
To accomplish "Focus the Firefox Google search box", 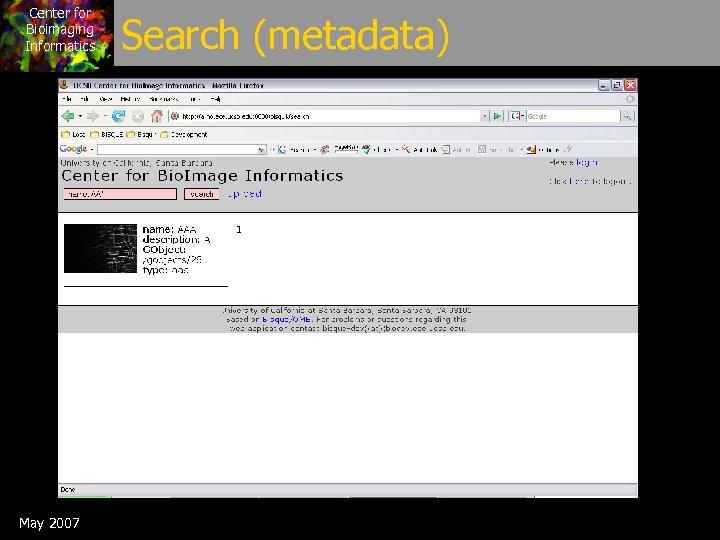I will tap(573, 116).
